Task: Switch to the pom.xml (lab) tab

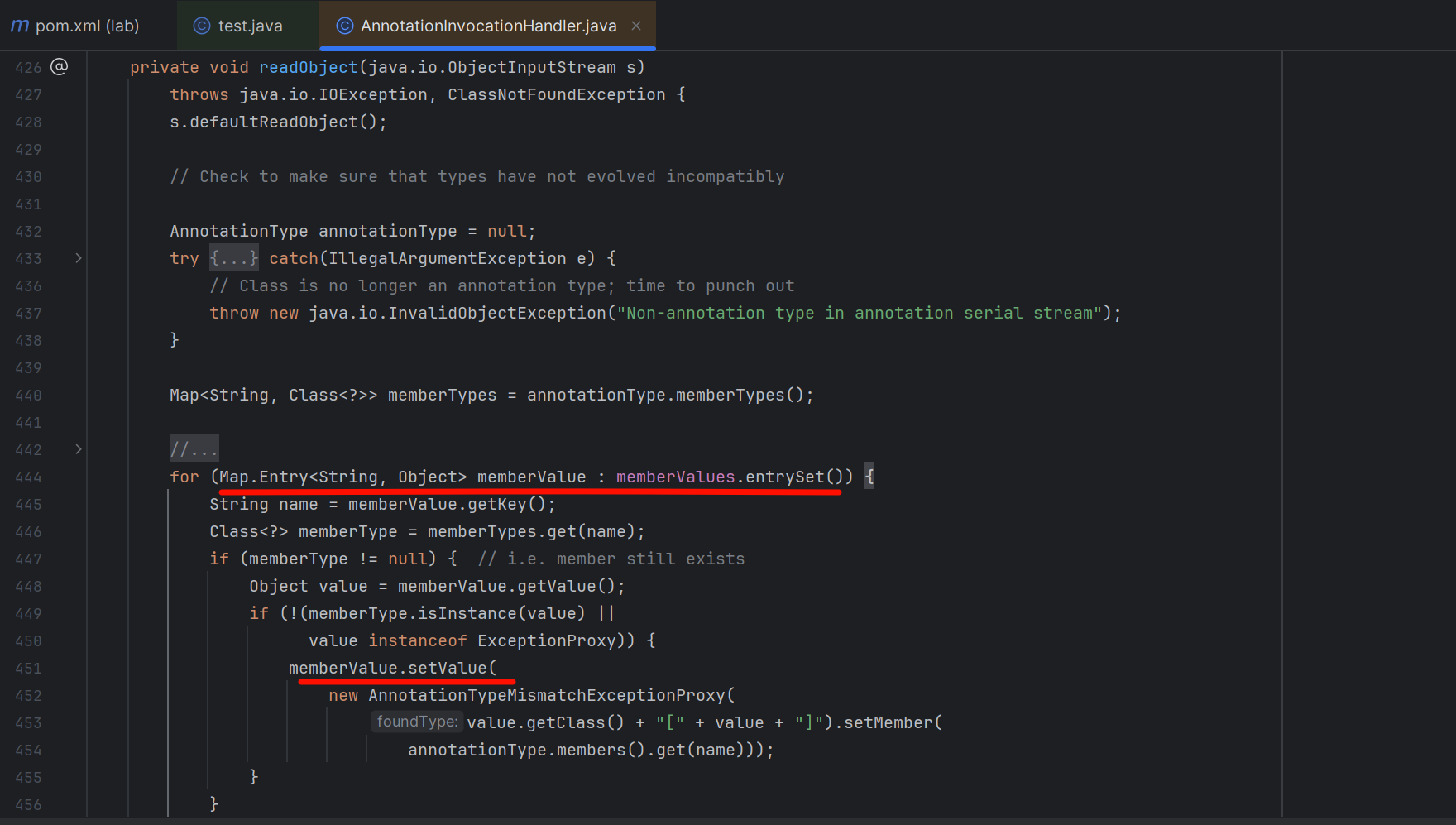Action: pyautogui.click(x=87, y=26)
